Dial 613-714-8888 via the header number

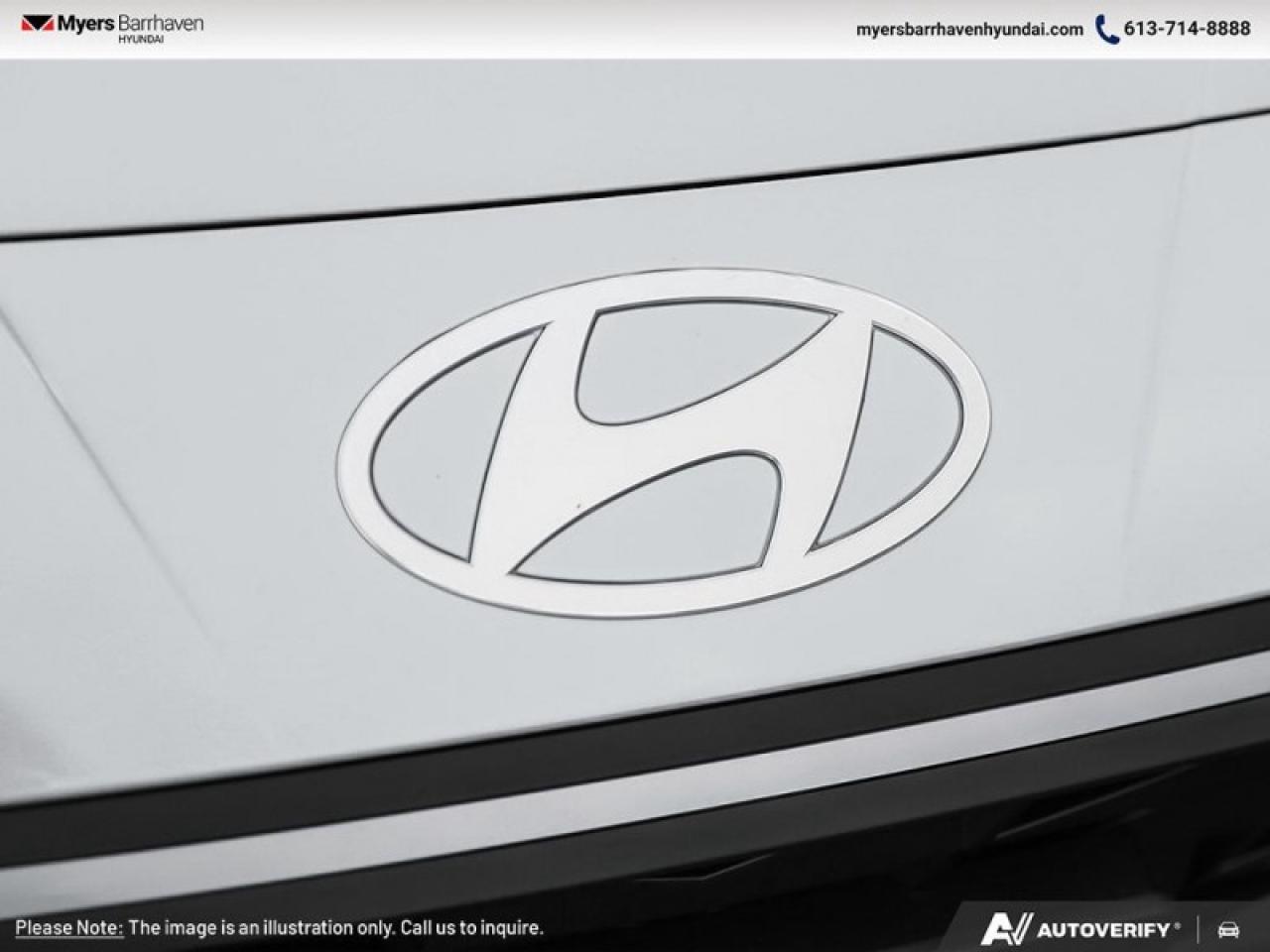tap(1186, 29)
